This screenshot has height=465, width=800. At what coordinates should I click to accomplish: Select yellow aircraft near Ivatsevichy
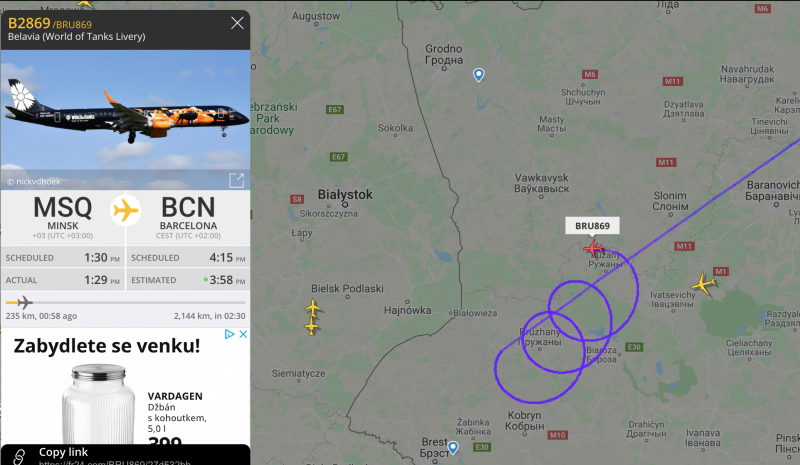(x=704, y=284)
